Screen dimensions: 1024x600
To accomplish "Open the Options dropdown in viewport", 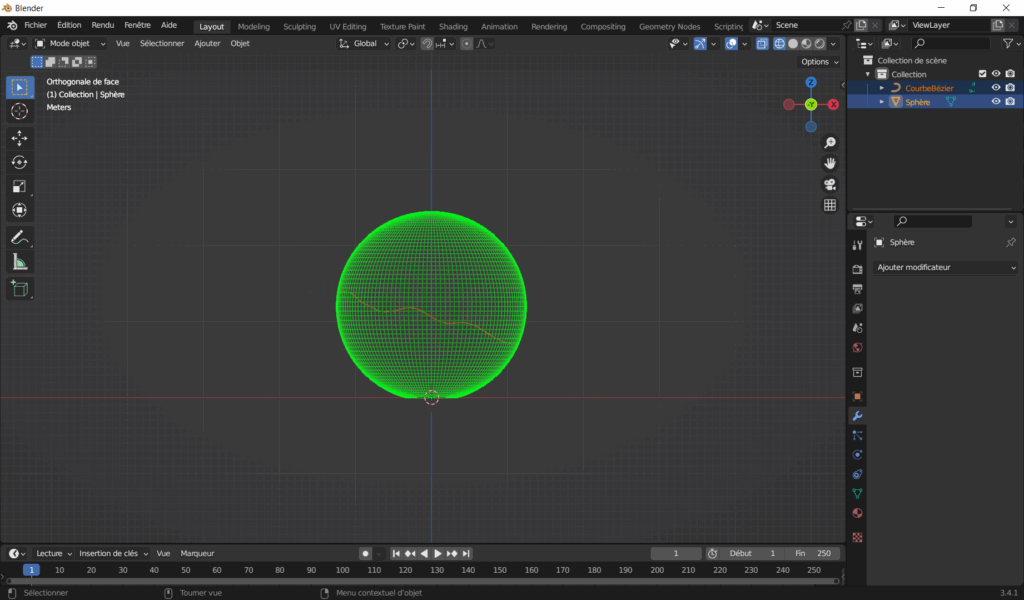I will [x=820, y=61].
